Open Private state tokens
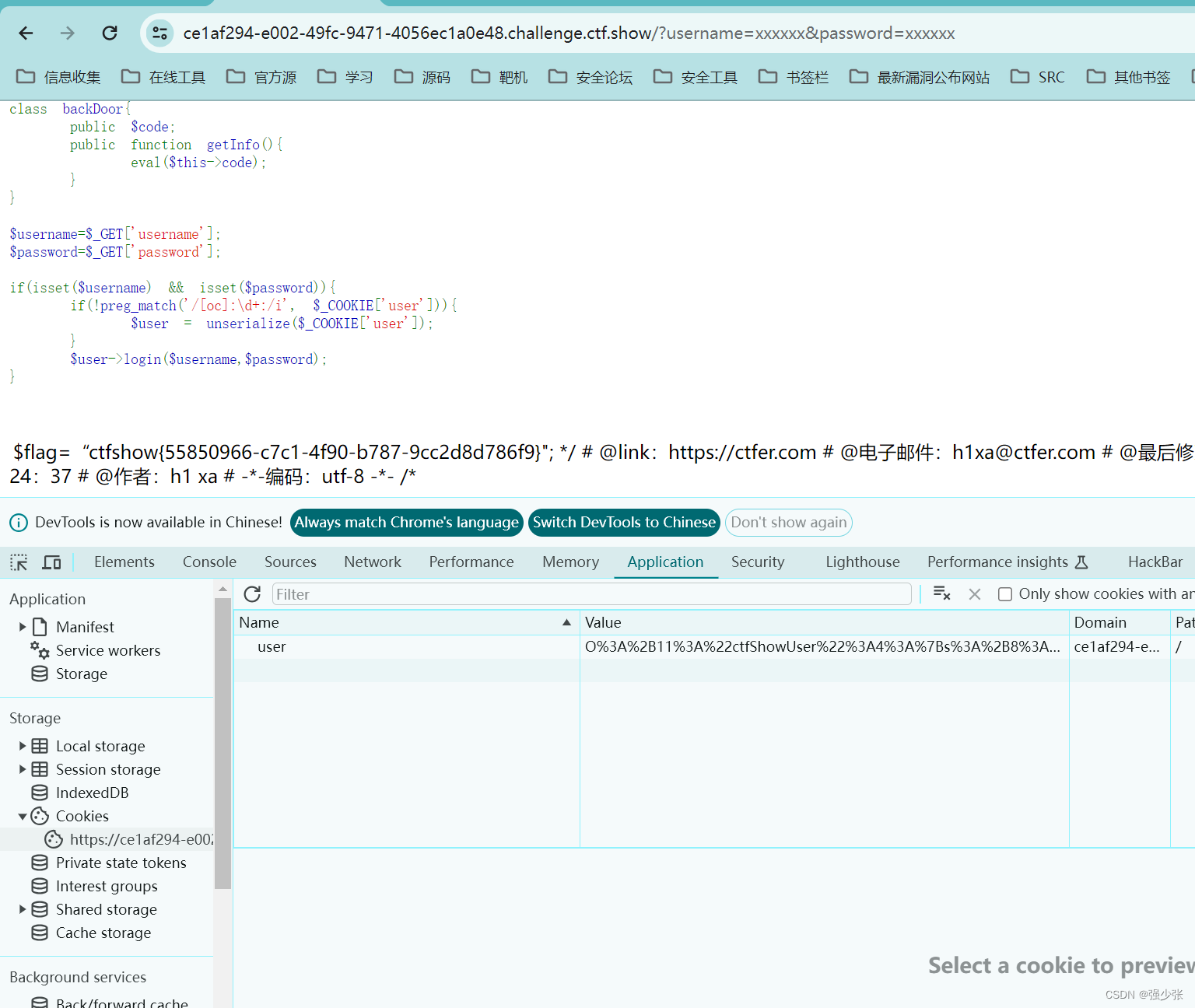Image resolution: width=1195 pixels, height=1008 pixels. coord(121,863)
